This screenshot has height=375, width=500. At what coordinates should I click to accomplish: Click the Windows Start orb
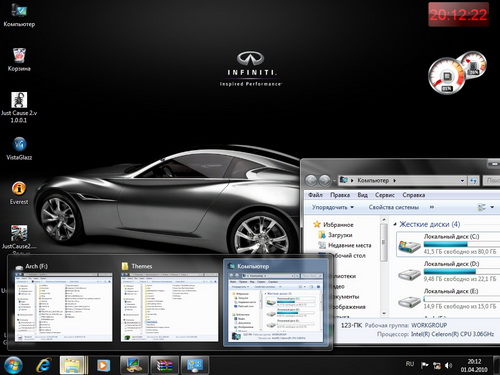(x=13, y=365)
